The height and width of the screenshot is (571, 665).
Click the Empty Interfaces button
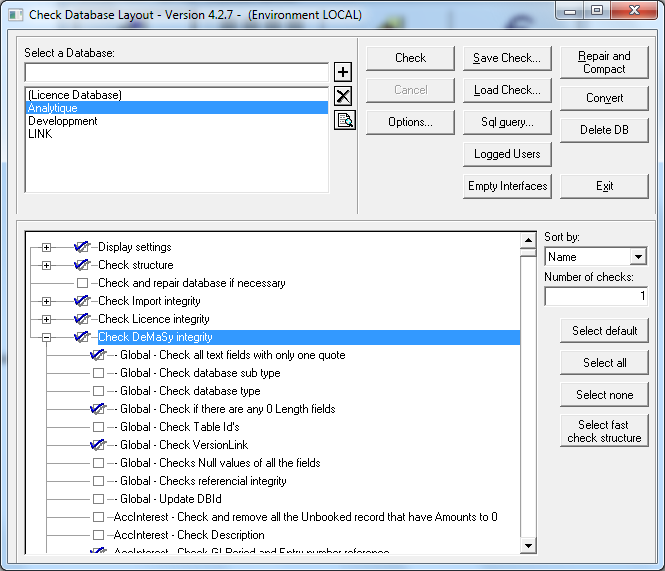[x=507, y=186]
